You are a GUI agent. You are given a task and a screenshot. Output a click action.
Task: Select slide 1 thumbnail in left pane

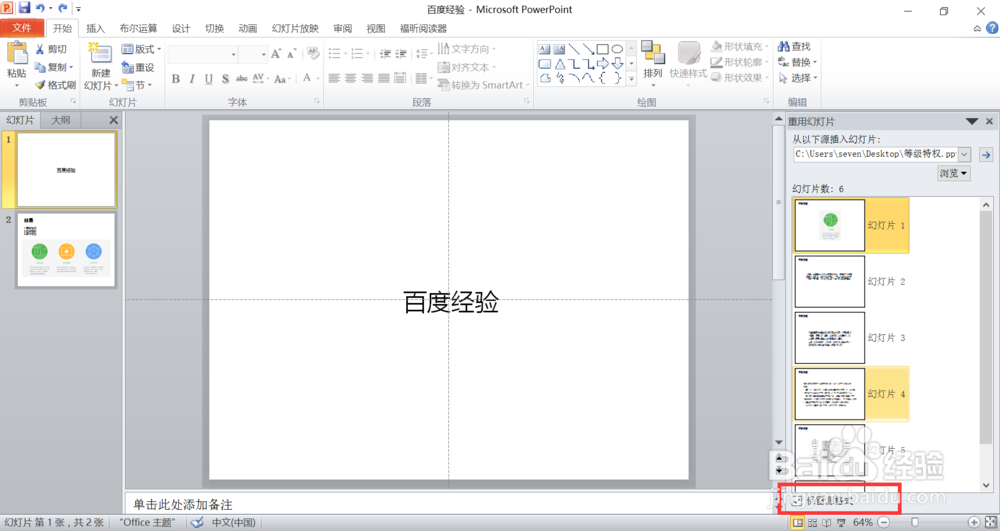coord(66,170)
